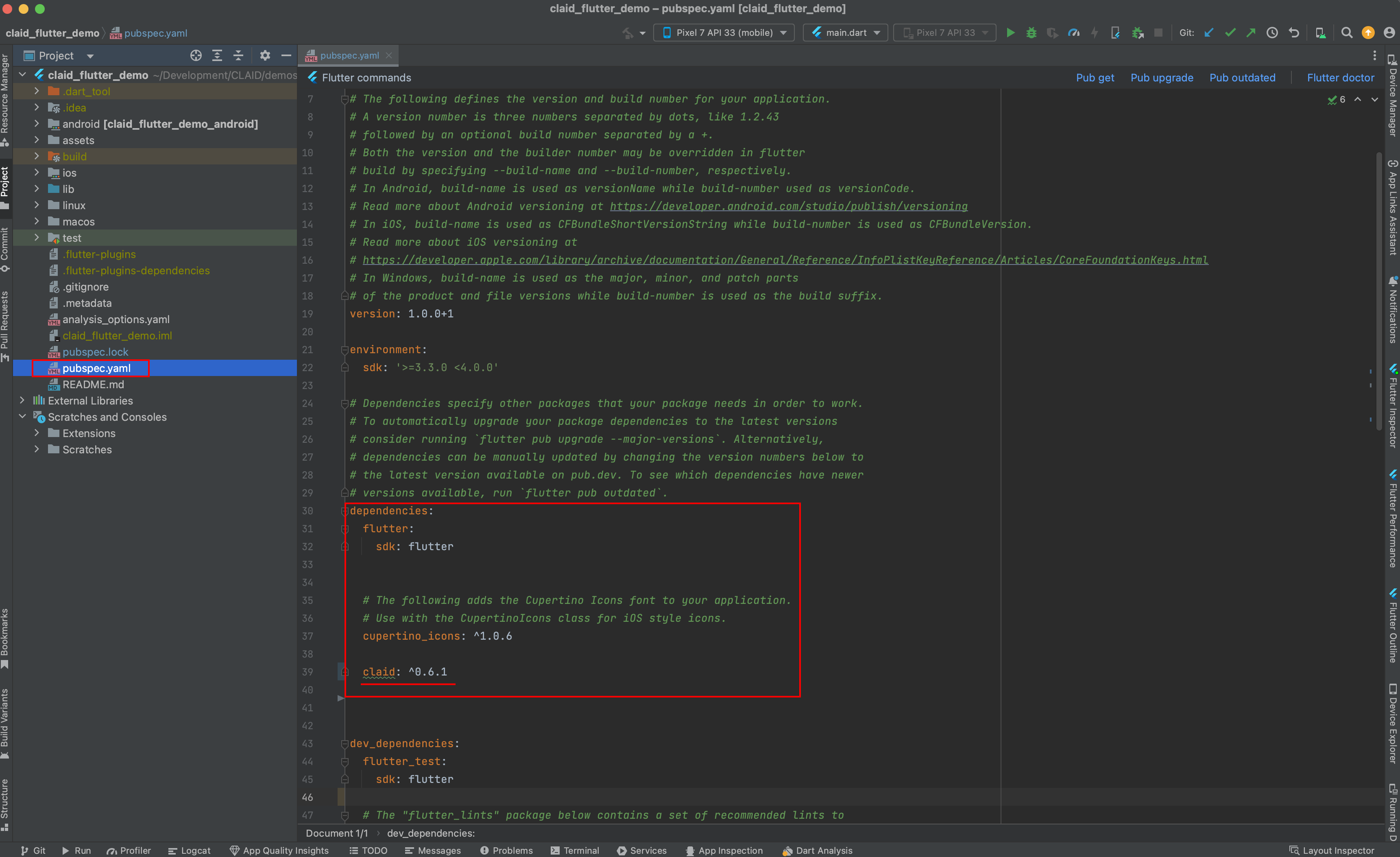Click Pub get link
This screenshot has width=1400, height=857.
coord(1095,77)
